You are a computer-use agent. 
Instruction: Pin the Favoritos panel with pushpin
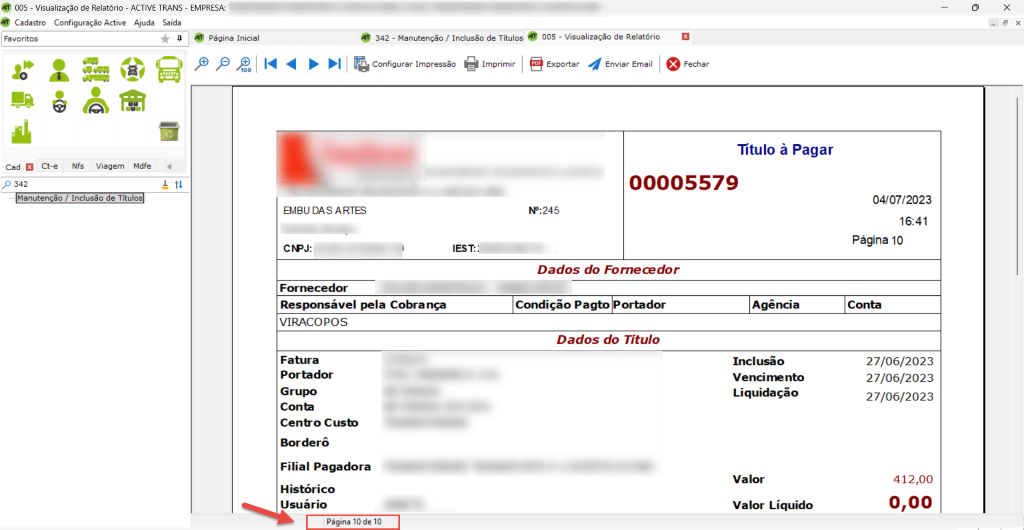click(x=179, y=39)
